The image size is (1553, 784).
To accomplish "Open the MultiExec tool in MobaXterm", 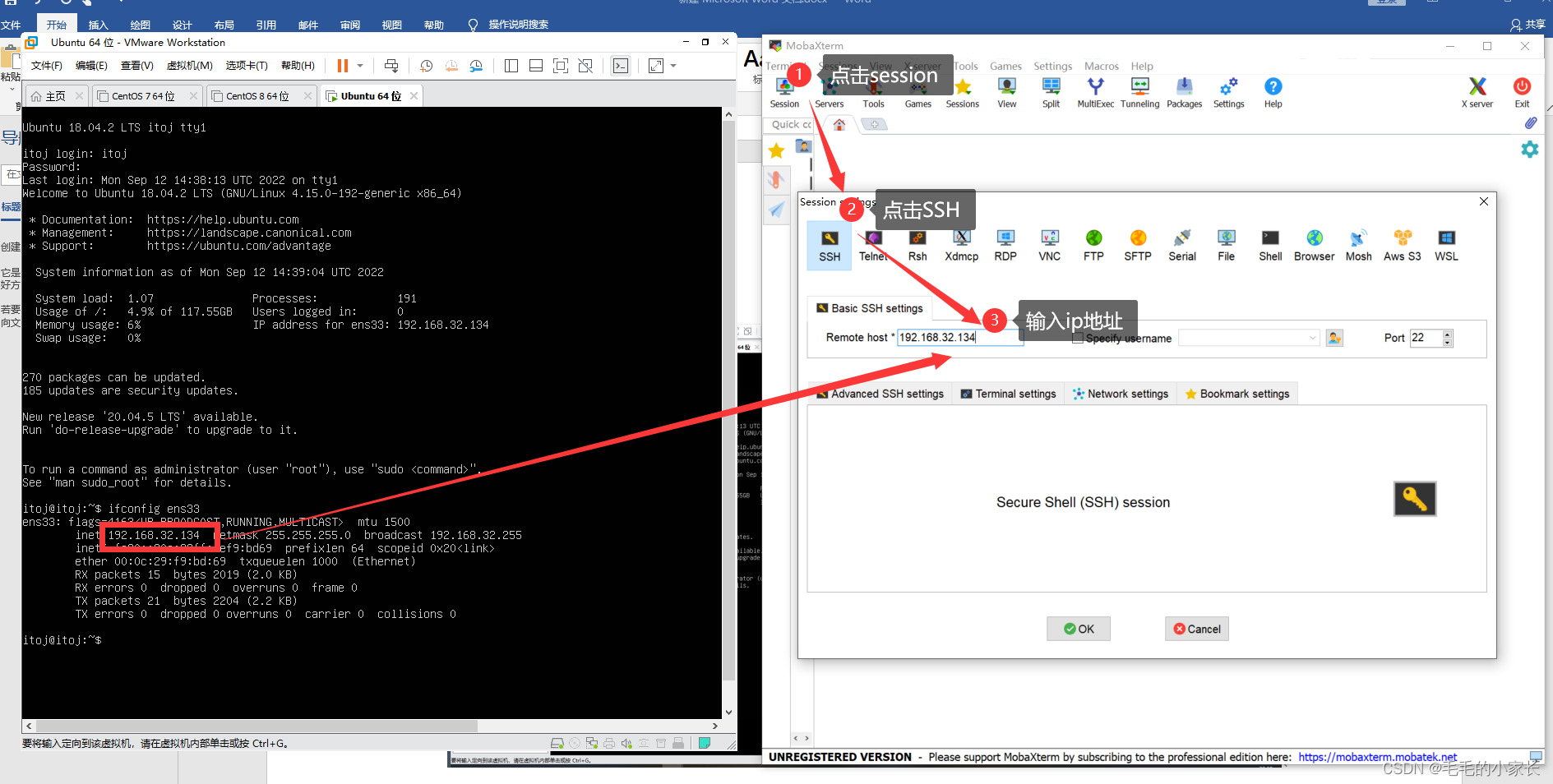I will pos(1095,91).
